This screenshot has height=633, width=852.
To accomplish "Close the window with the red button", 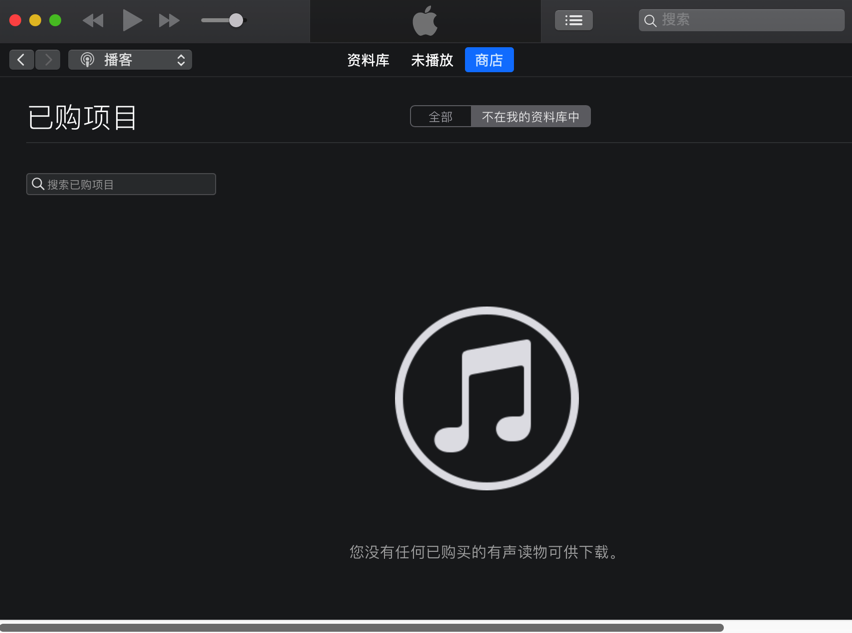I will (x=15, y=21).
